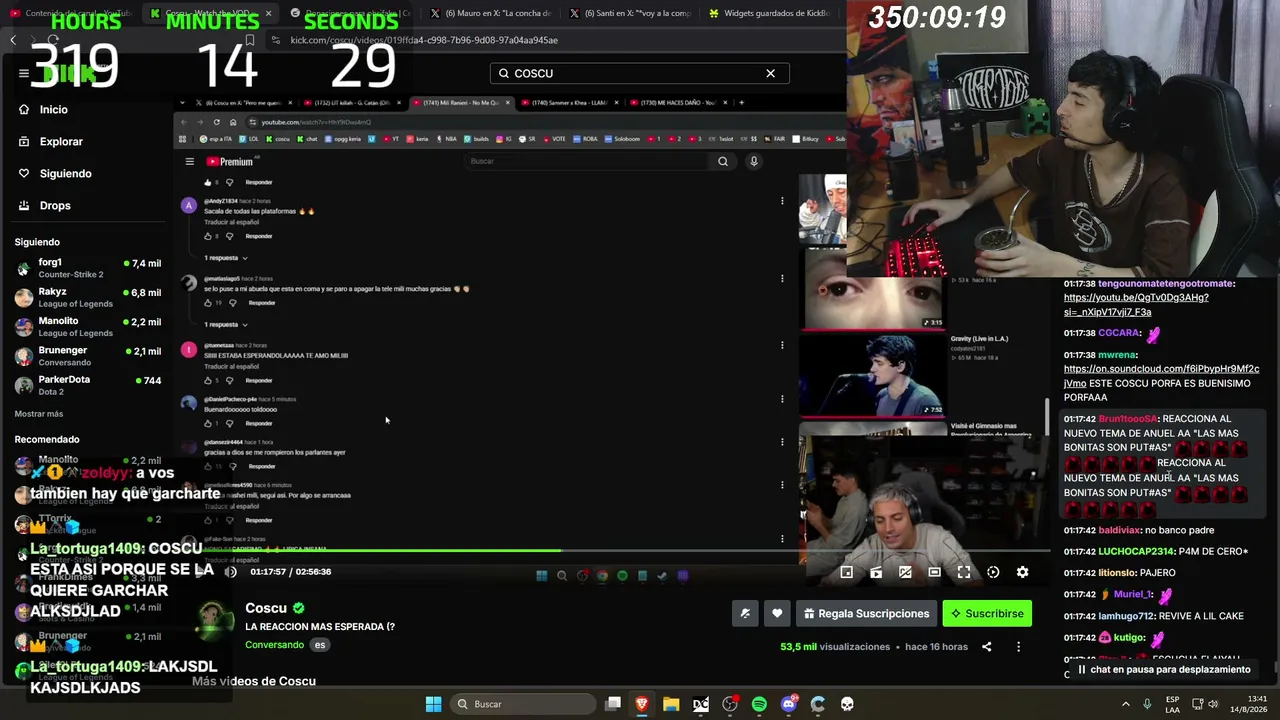Open the Kick sidebar hamburger menu
This screenshot has width=1280, height=720.
tap(24, 73)
